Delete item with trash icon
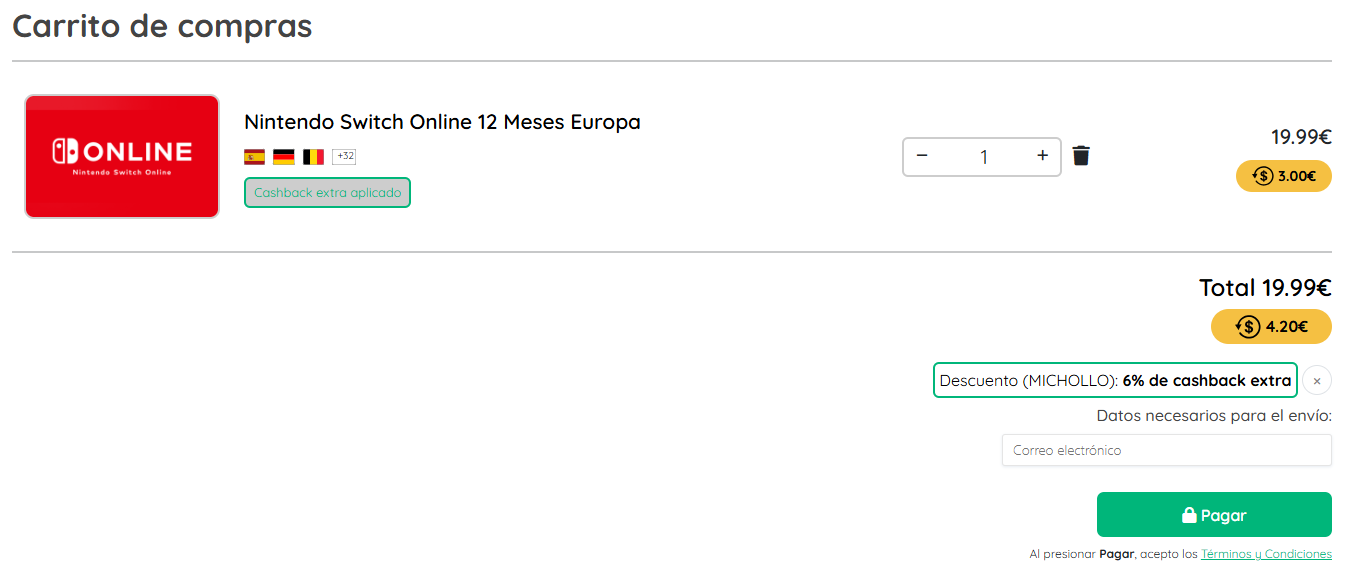 tap(1081, 156)
